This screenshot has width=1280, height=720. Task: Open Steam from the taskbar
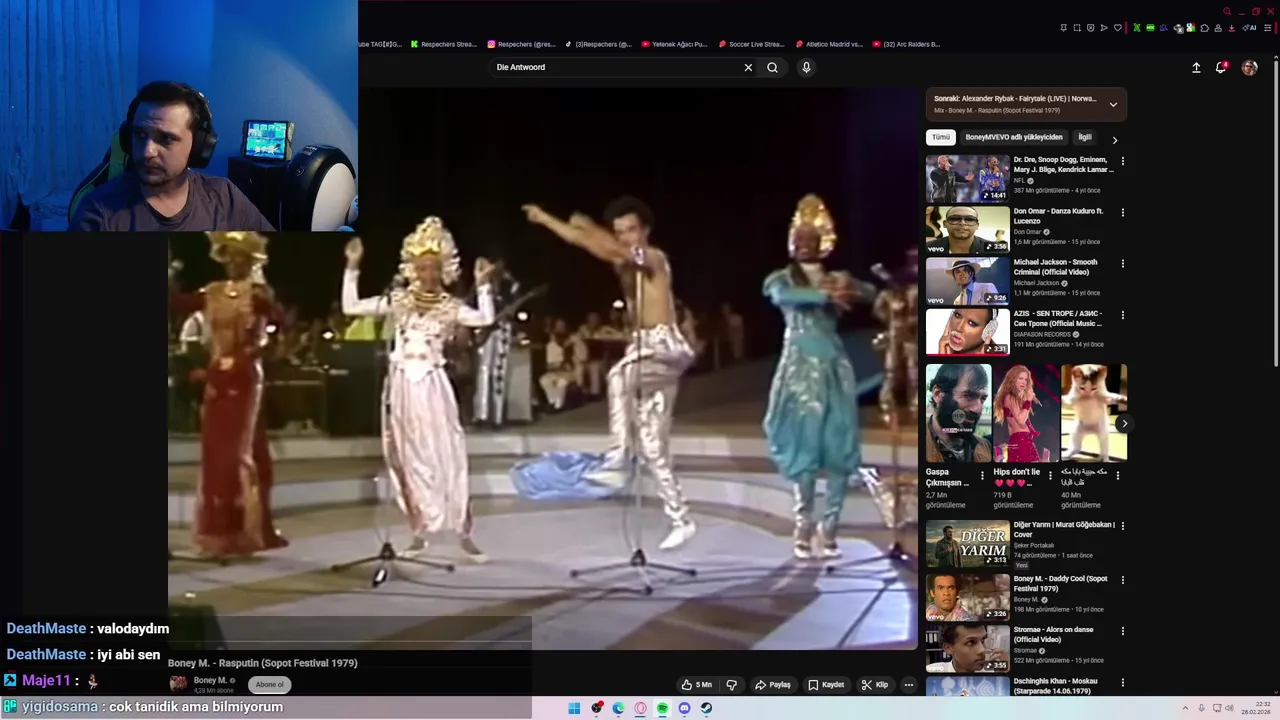[x=706, y=708]
